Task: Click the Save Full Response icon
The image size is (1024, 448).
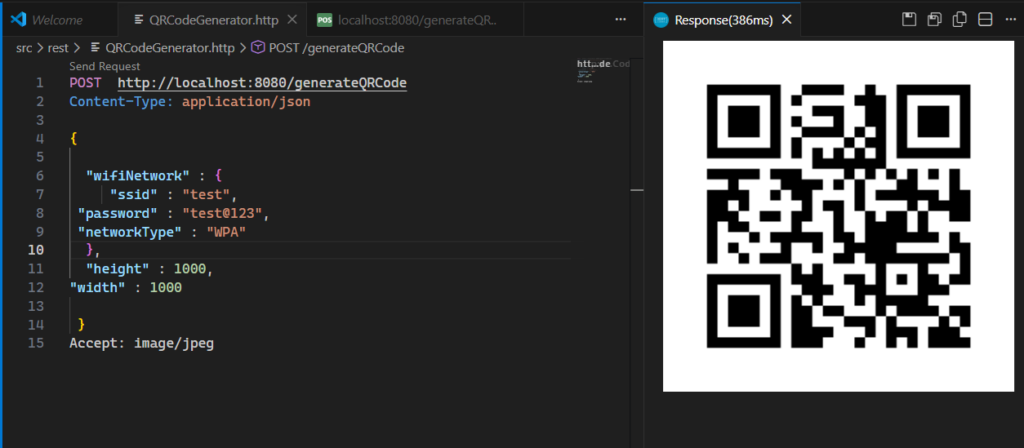Action: click(909, 20)
